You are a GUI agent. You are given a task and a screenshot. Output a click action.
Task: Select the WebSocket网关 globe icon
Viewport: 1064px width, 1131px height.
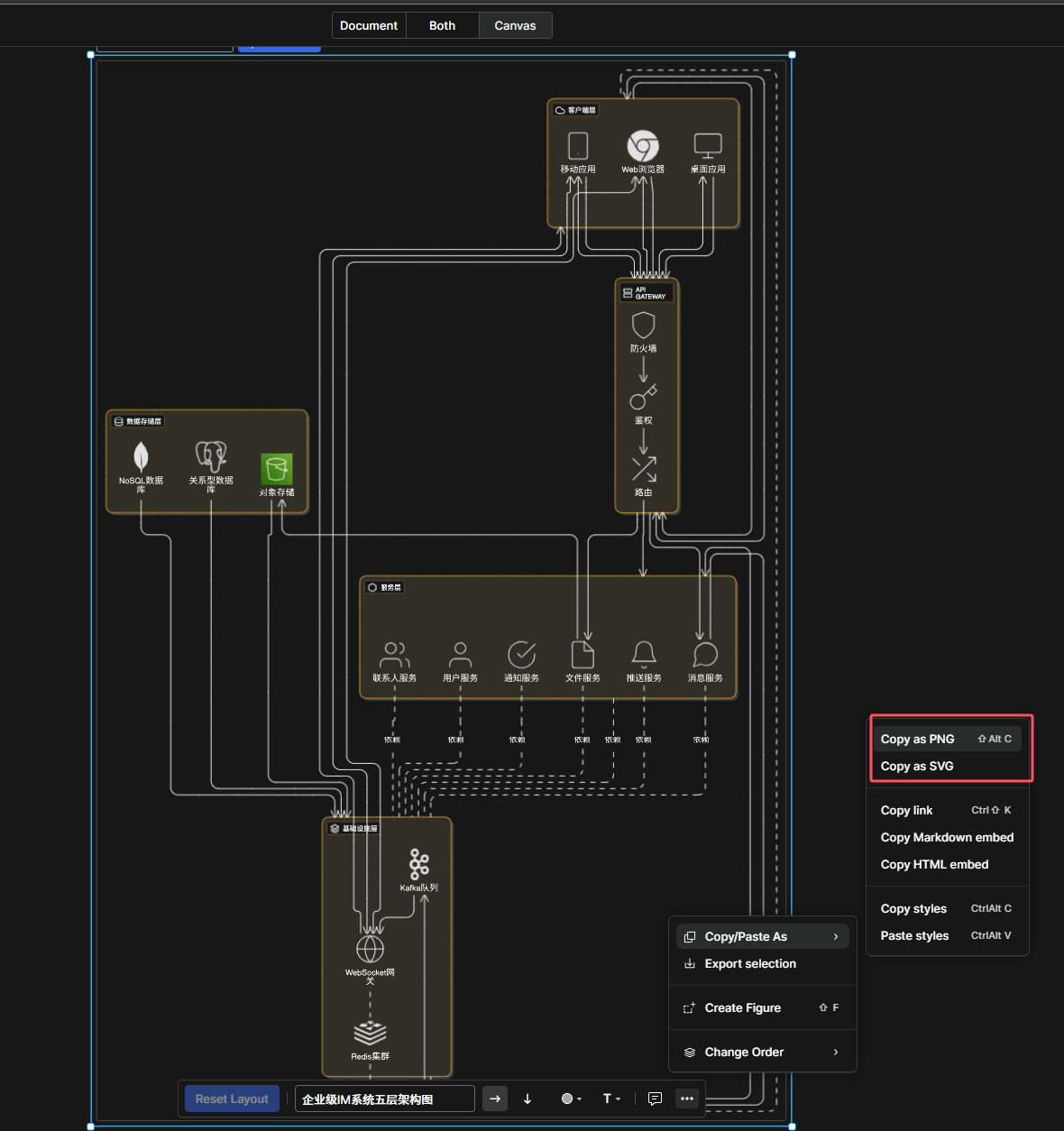pos(370,949)
